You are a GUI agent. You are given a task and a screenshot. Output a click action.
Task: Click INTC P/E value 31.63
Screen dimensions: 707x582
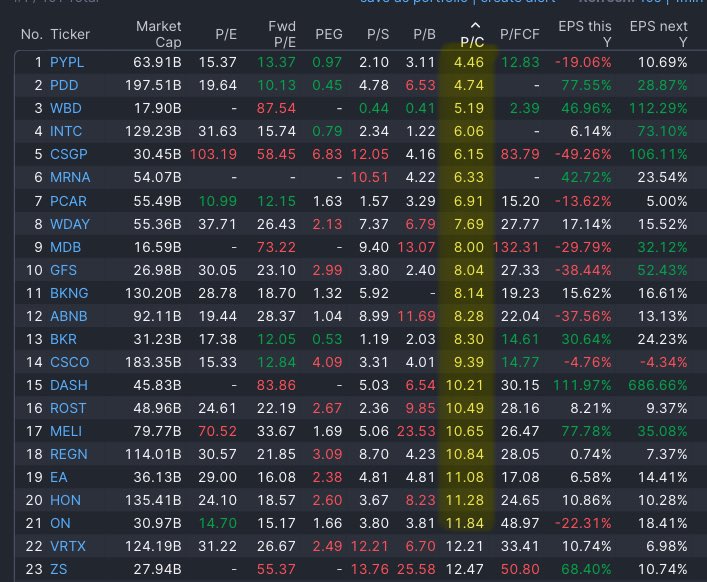(217, 131)
